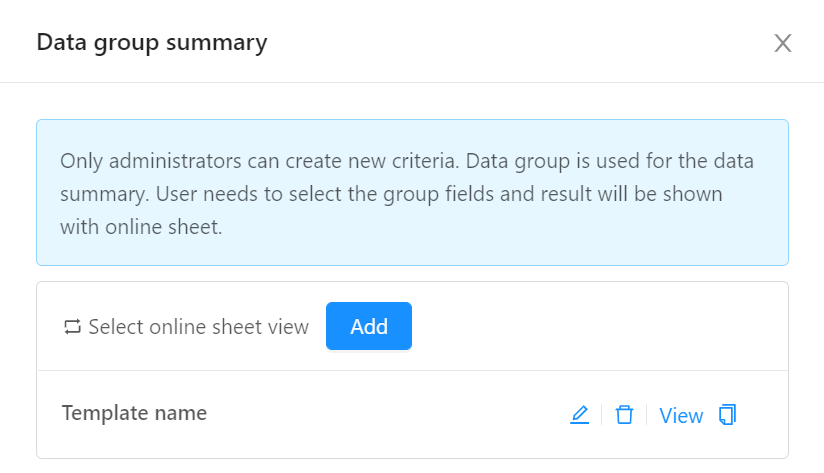Open the template via the View link
Viewport: 824px width, 473px height.
(681, 416)
